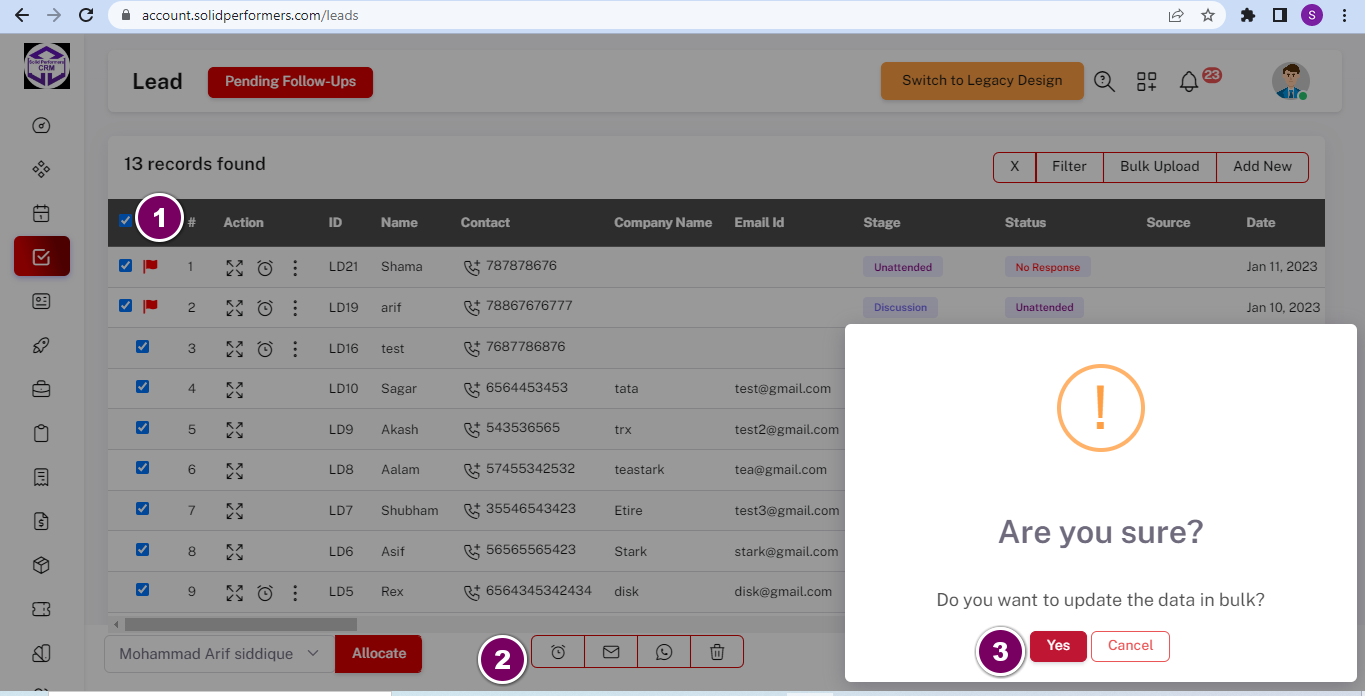
Task: Open the ticket icon in the sidebar
Action: pyautogui.click(x=41, y=609)
